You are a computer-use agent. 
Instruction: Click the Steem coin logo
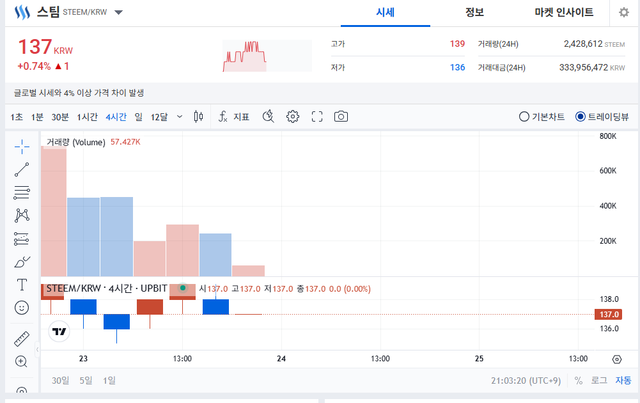pos(22,12)
